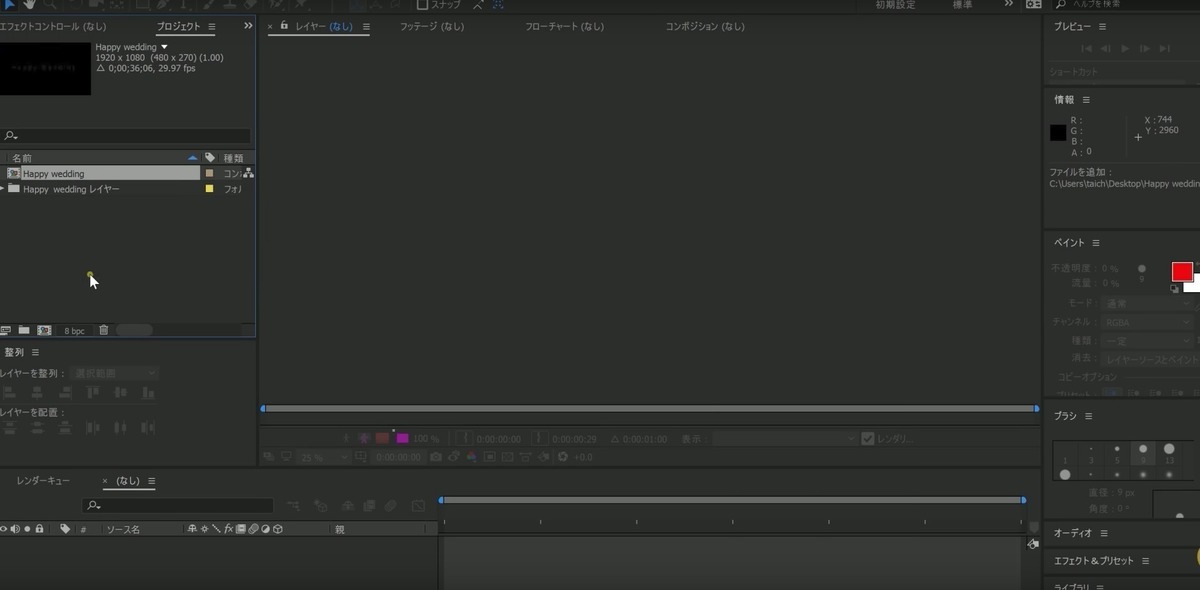Disable the render checkbox in the timeline
This screenshot has width=1200, height=590.
pyautogui.click(x=868, y=437)
